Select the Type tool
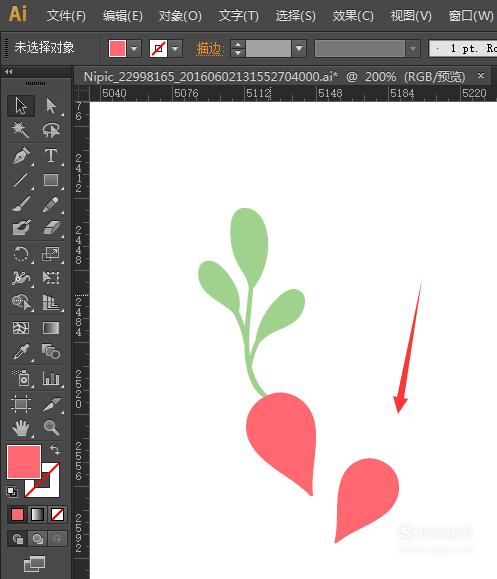This screenshot has height=579, width=497. (51, 156)
